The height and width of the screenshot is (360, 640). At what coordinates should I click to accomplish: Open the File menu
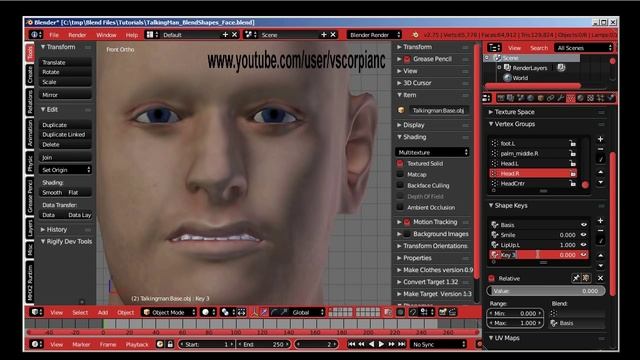pyautogui.click(x=54, y=35)
